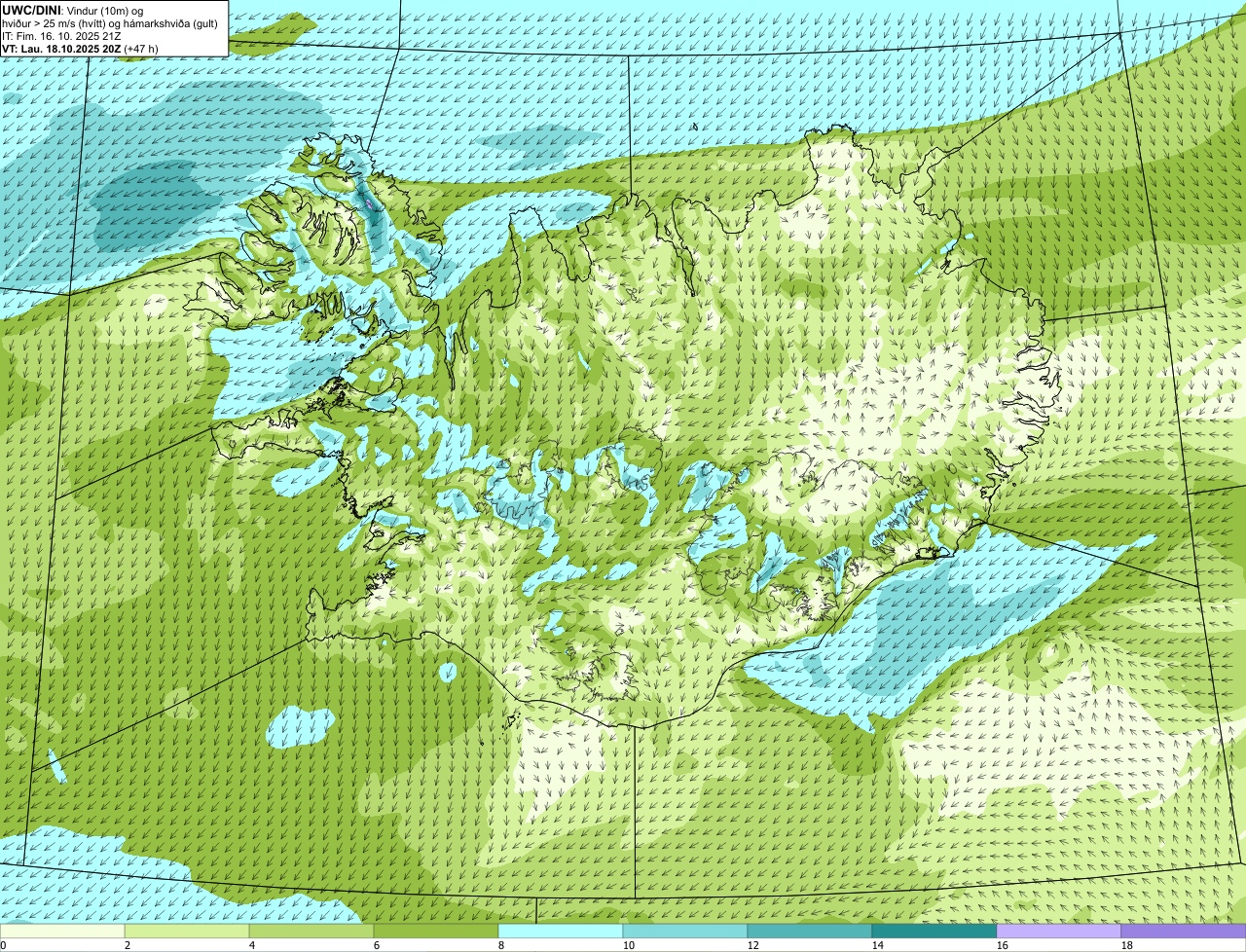Click the colorbar tick label "14"

[x=878, y=945]
